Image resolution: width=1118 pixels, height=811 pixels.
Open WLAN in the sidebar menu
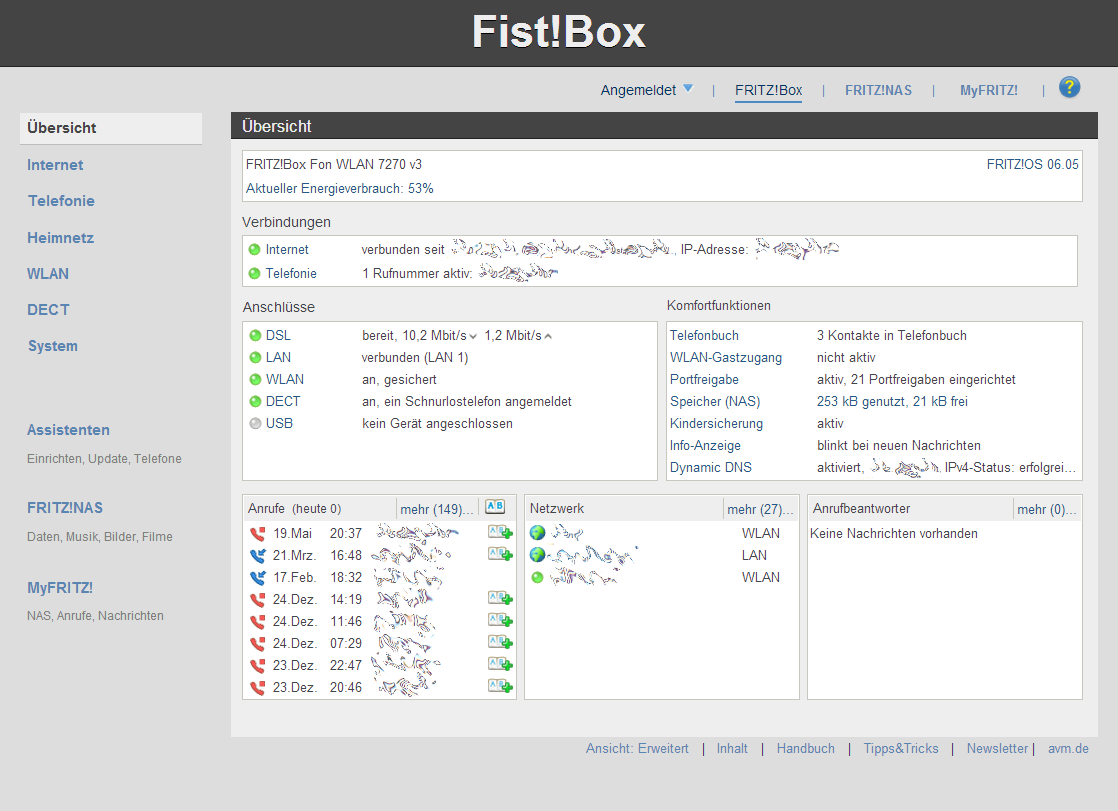coord(48,273)
